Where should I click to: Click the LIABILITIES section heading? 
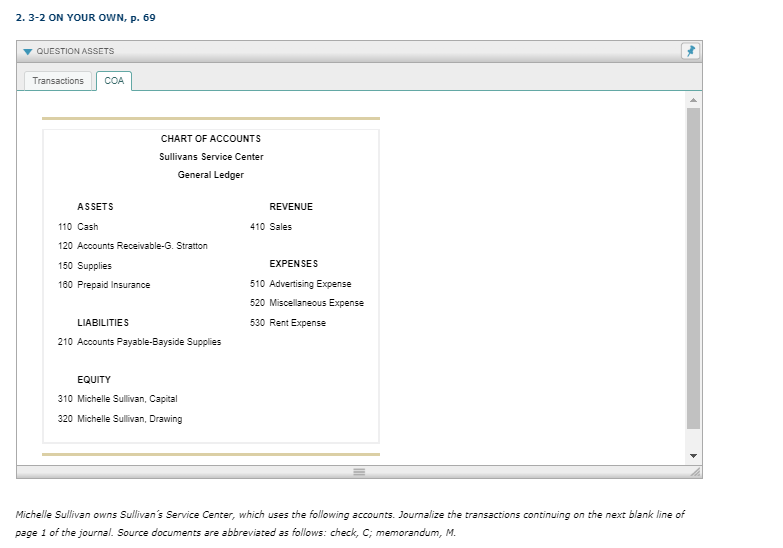pyautogui.click(x=103, y=323)
